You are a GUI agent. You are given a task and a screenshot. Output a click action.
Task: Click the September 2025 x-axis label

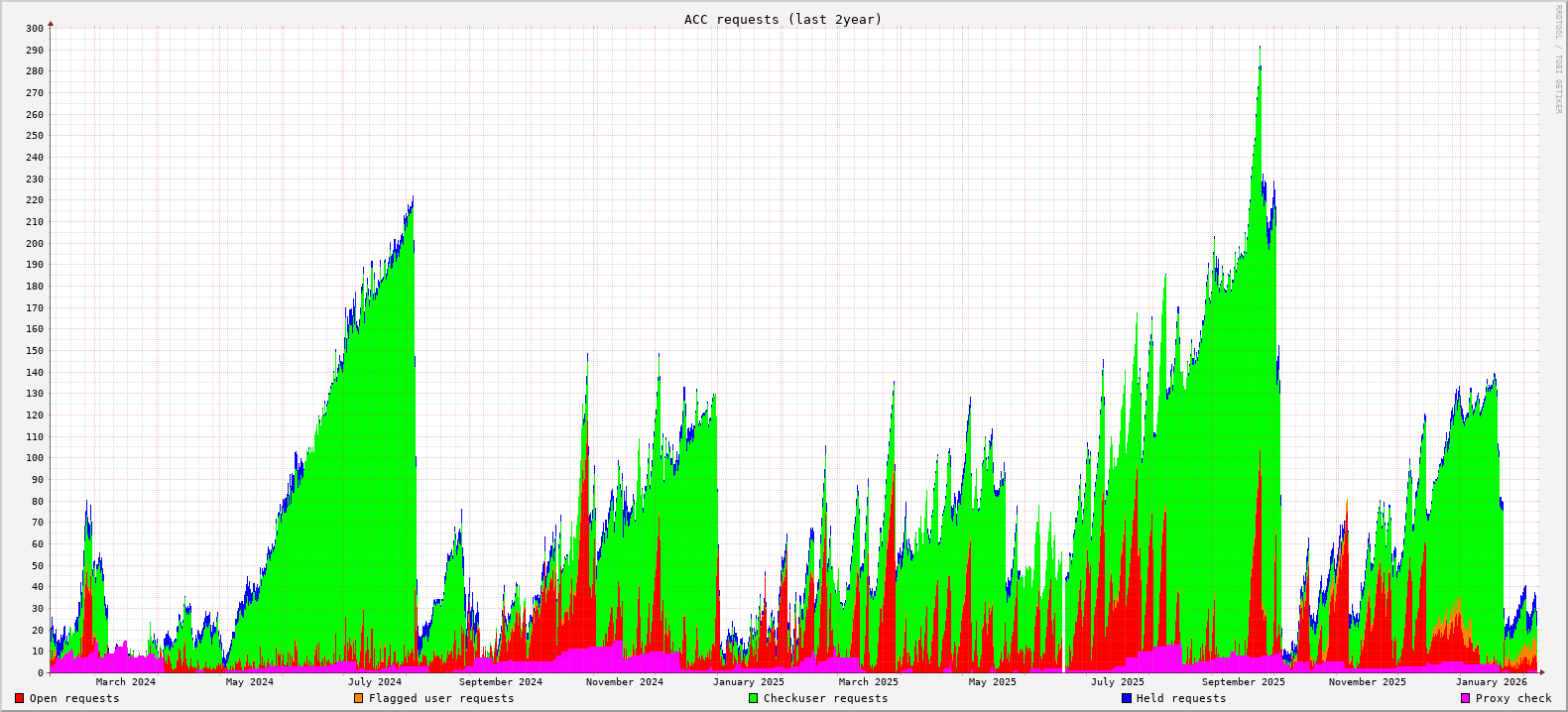tap(1243, 681)
